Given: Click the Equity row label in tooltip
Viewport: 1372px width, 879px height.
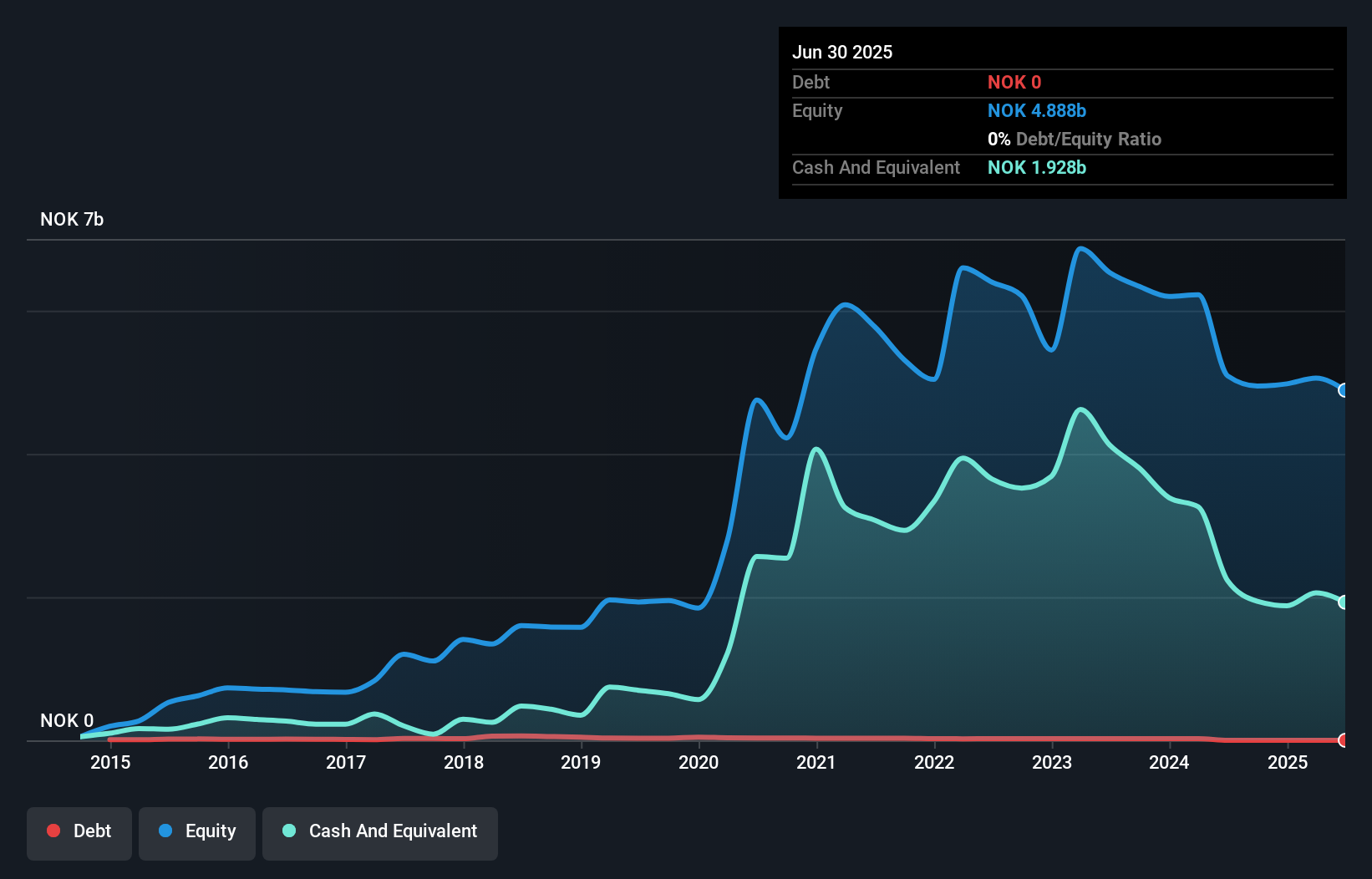Looking at the screenshot, I should [817, 110].
